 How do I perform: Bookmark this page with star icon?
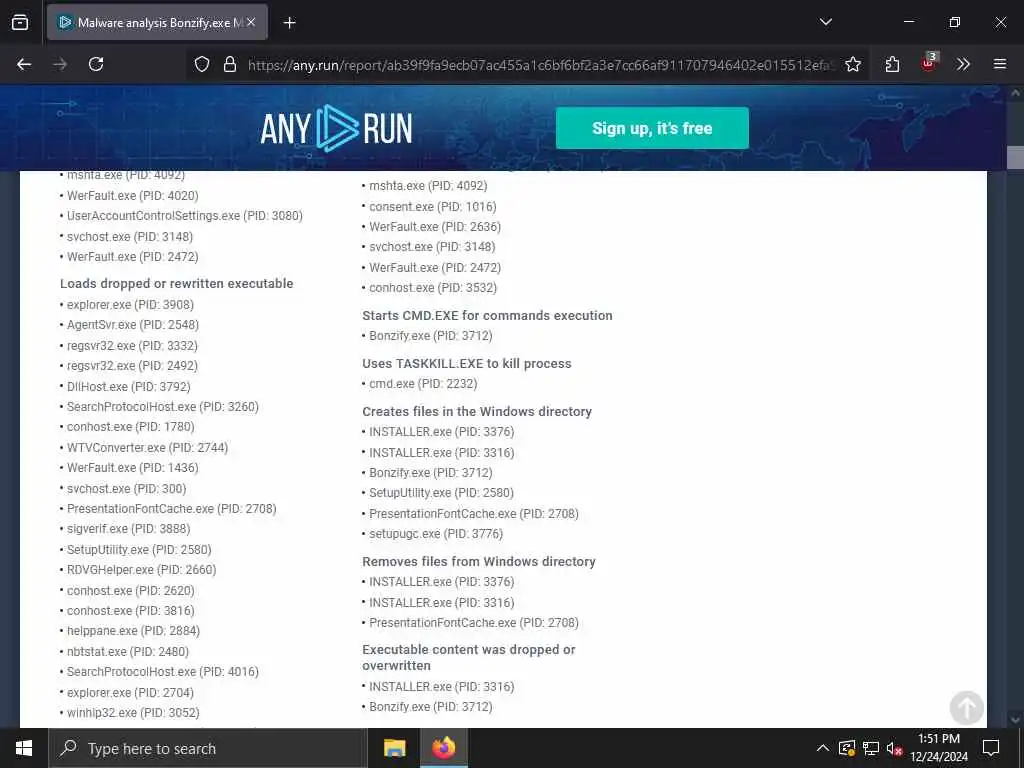[852, 64]
